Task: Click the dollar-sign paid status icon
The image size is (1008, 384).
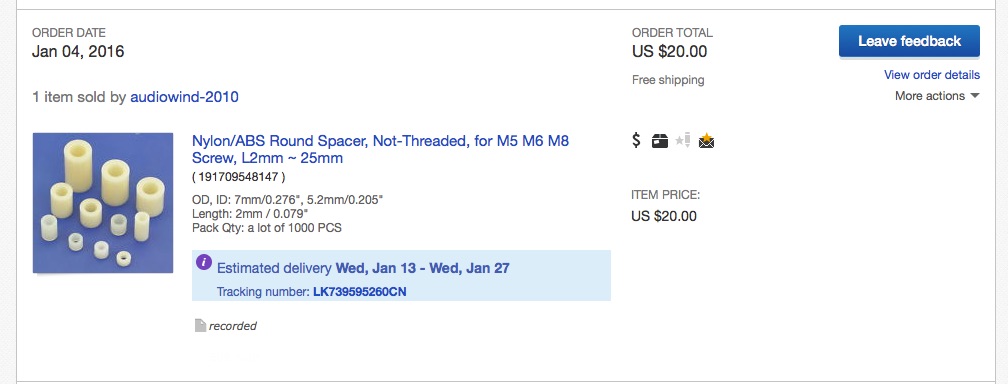Action: coord(636,140)
